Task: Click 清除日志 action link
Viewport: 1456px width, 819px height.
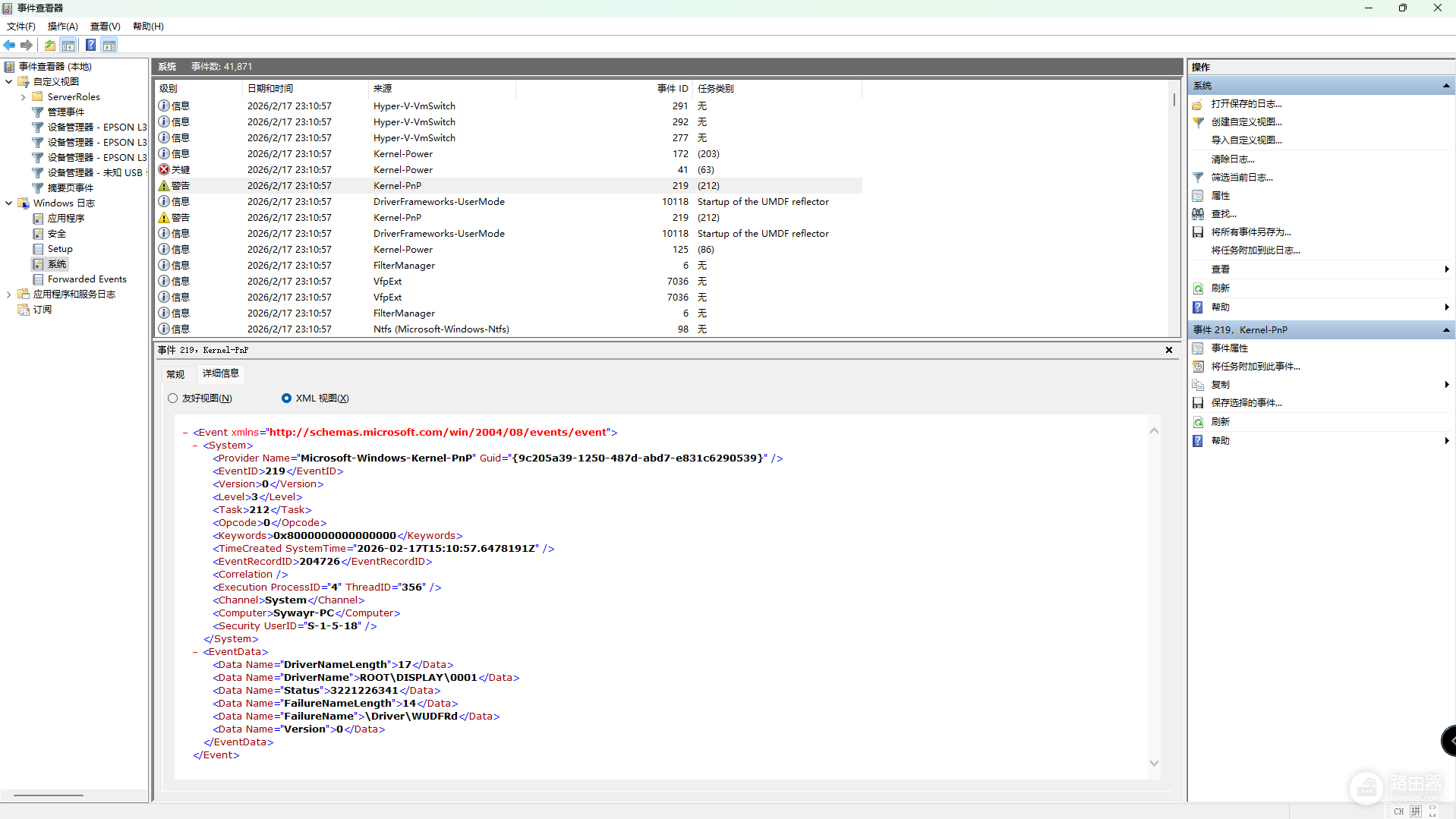Action: click(x=1233, y=159)
